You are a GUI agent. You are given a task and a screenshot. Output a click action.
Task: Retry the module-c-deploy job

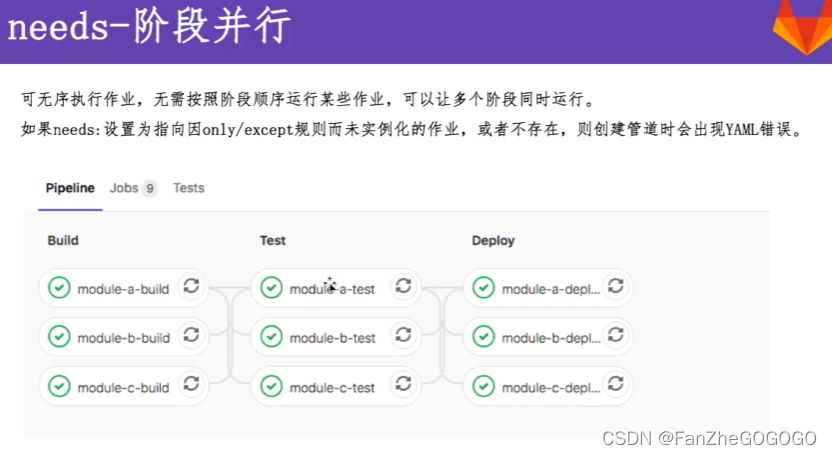pyautogui.click(x=616, y=384)
